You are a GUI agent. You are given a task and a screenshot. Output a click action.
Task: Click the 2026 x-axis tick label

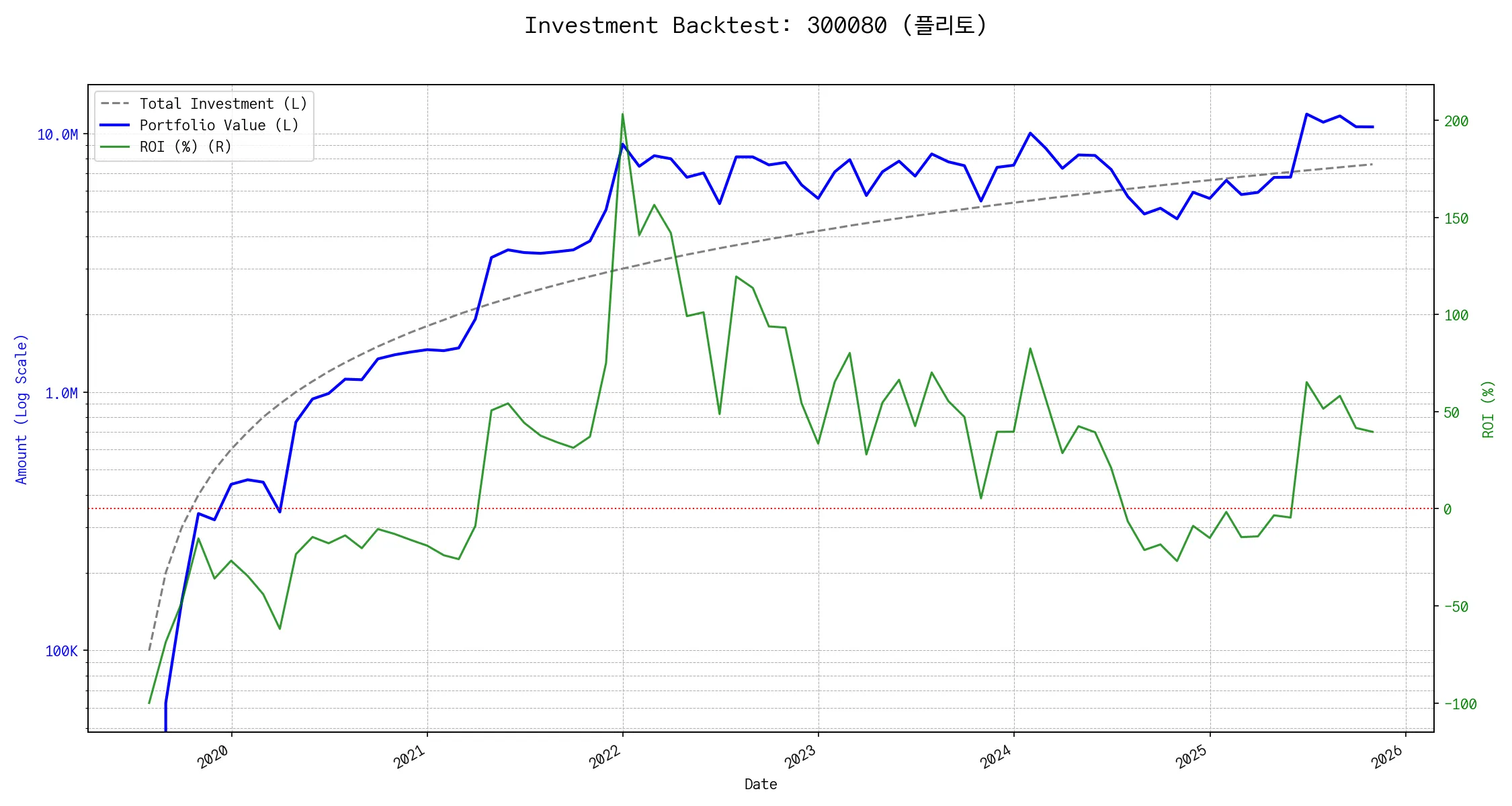coord(1388,756)
